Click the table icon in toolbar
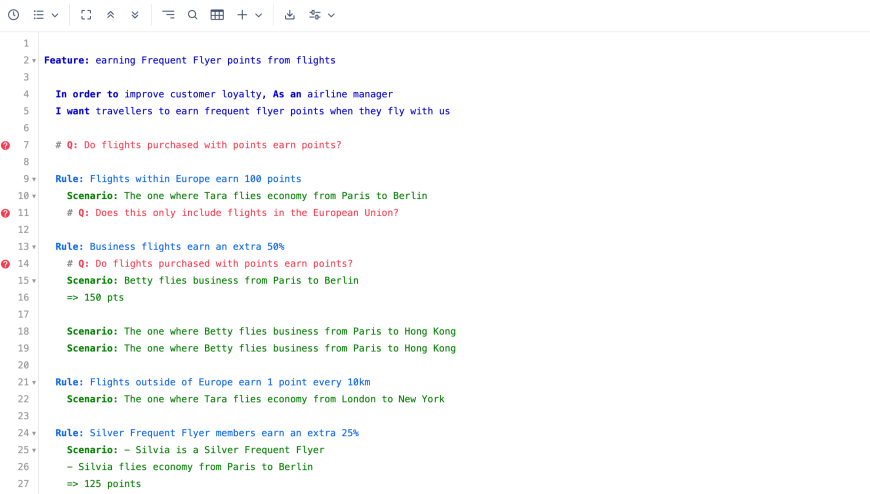 [217, 15]
